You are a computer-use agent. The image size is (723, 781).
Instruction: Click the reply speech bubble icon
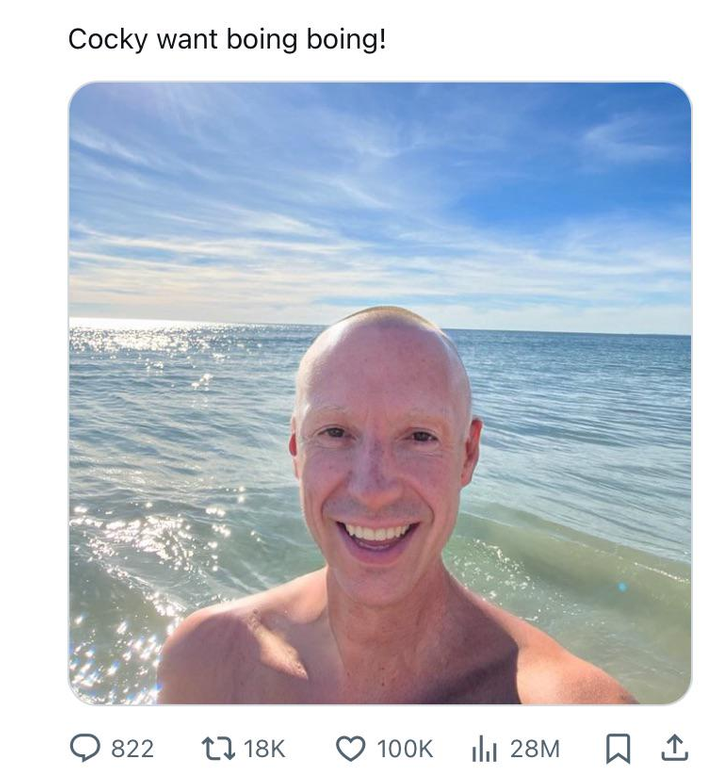85,748
